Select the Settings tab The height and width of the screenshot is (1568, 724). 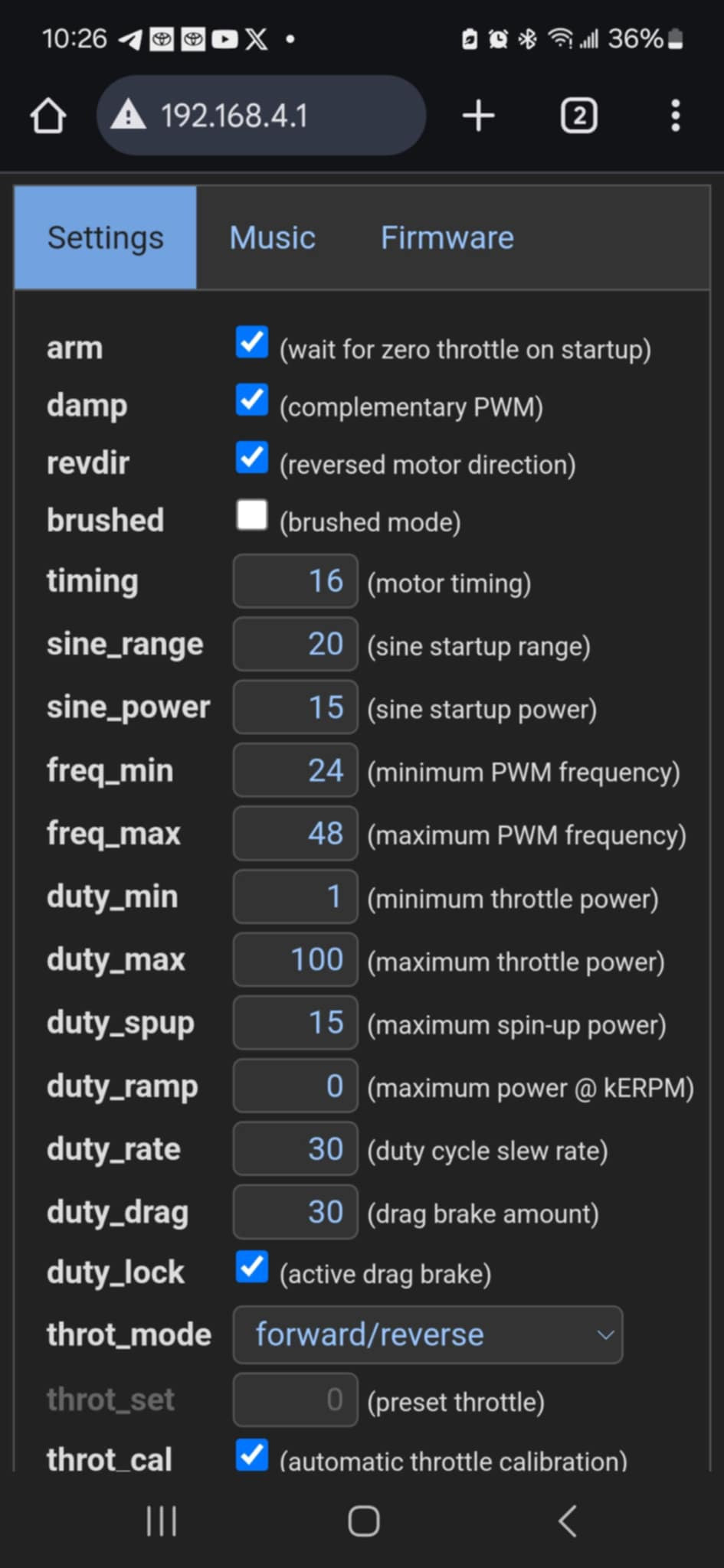(x=106, y=237)
